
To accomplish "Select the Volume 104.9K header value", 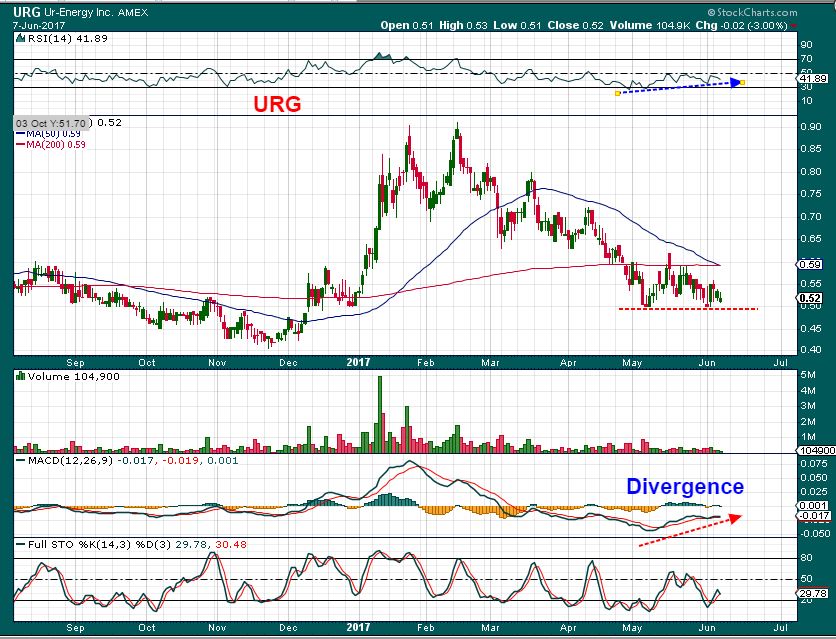I will (x=650, y=25).
